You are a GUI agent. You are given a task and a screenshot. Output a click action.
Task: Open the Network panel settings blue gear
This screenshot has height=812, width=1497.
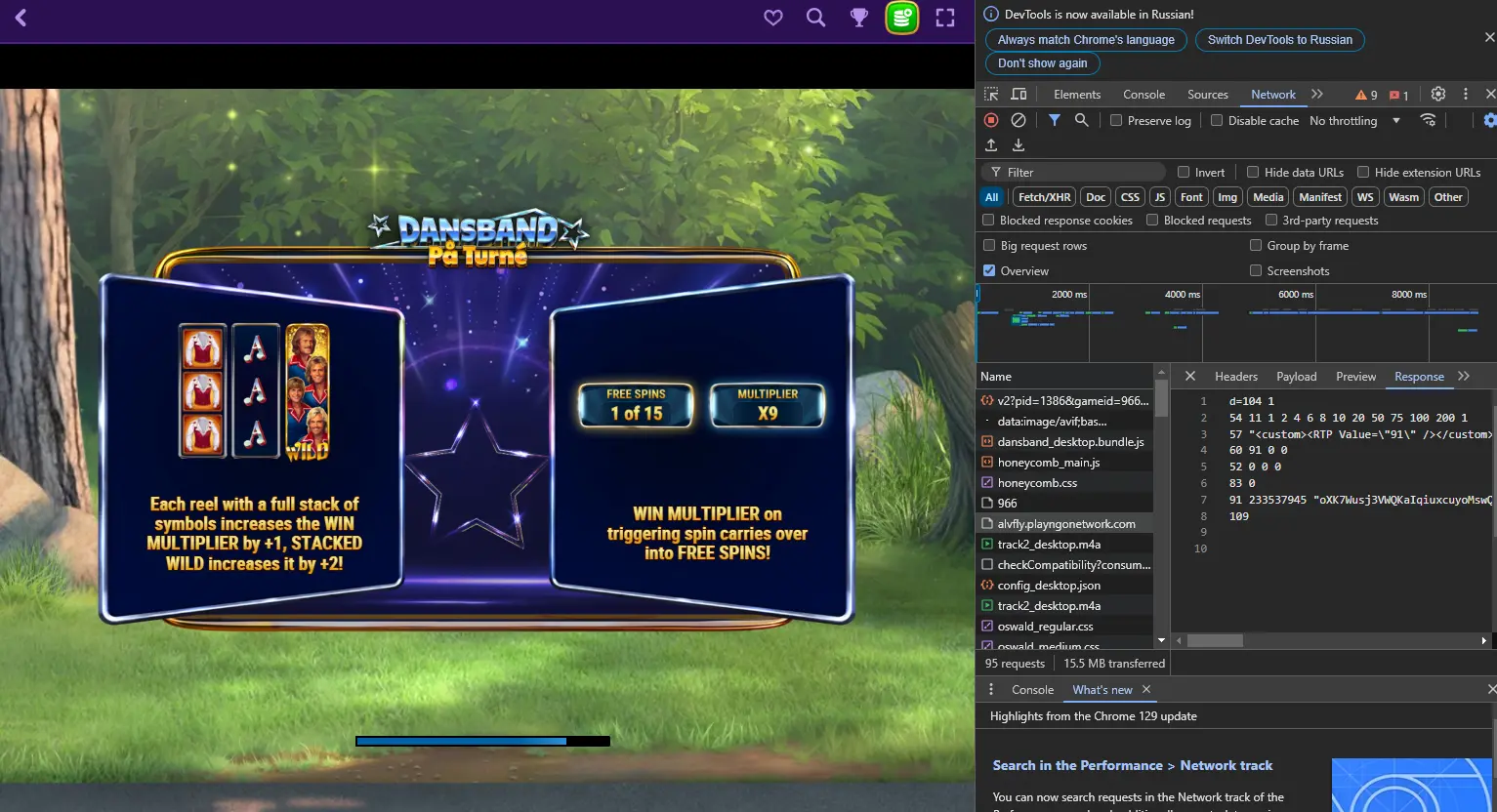click(1489, 120)
